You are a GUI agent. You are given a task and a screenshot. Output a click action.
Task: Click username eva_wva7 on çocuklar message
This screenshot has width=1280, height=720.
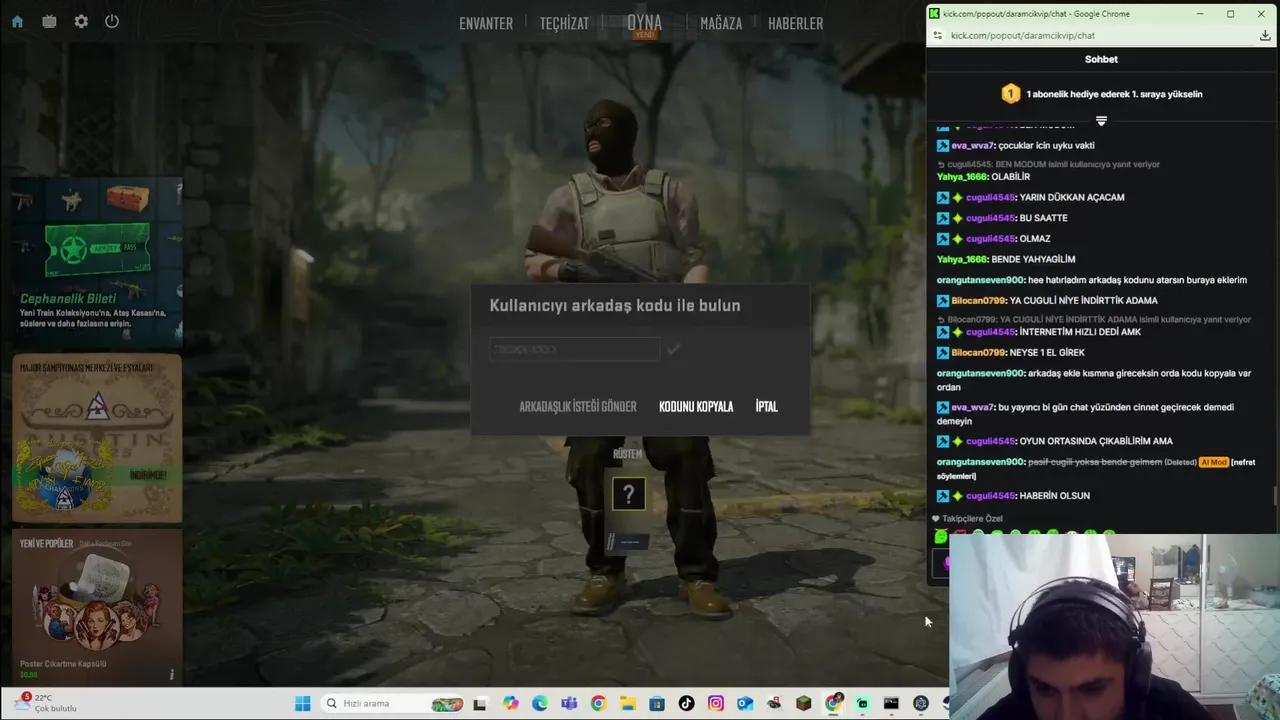tap(973, 145)
